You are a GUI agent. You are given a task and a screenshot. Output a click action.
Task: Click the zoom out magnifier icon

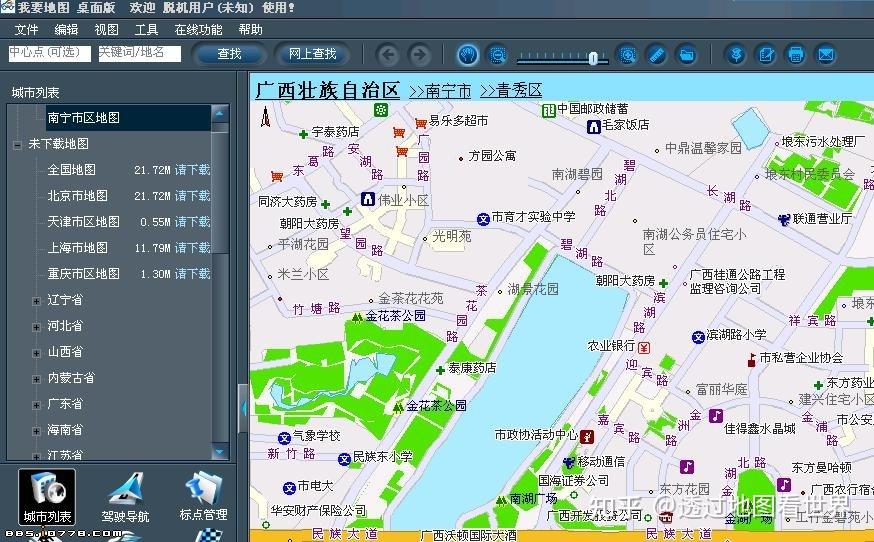pos(497,55)
